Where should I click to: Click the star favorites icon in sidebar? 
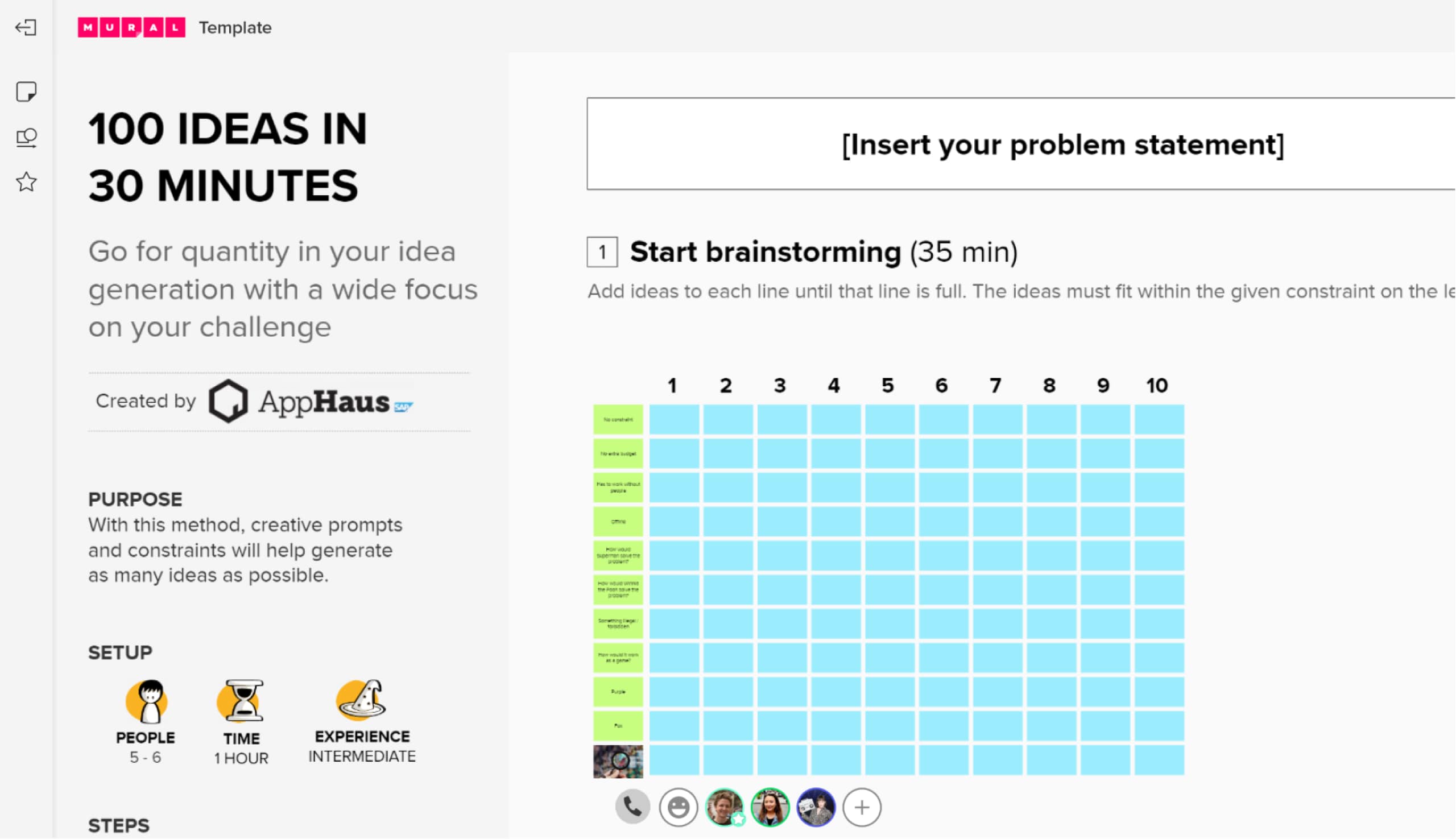point(26,182)
